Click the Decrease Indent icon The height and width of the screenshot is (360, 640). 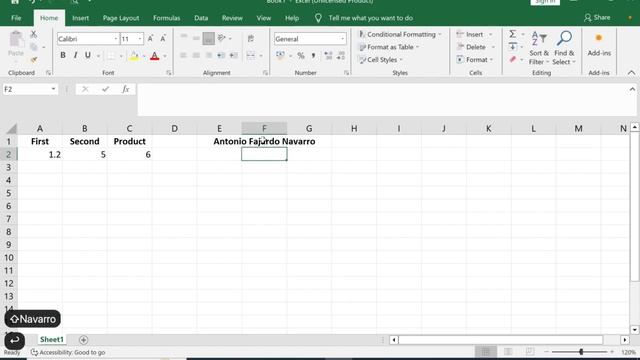pyautogui.click(x=221, y=56)
